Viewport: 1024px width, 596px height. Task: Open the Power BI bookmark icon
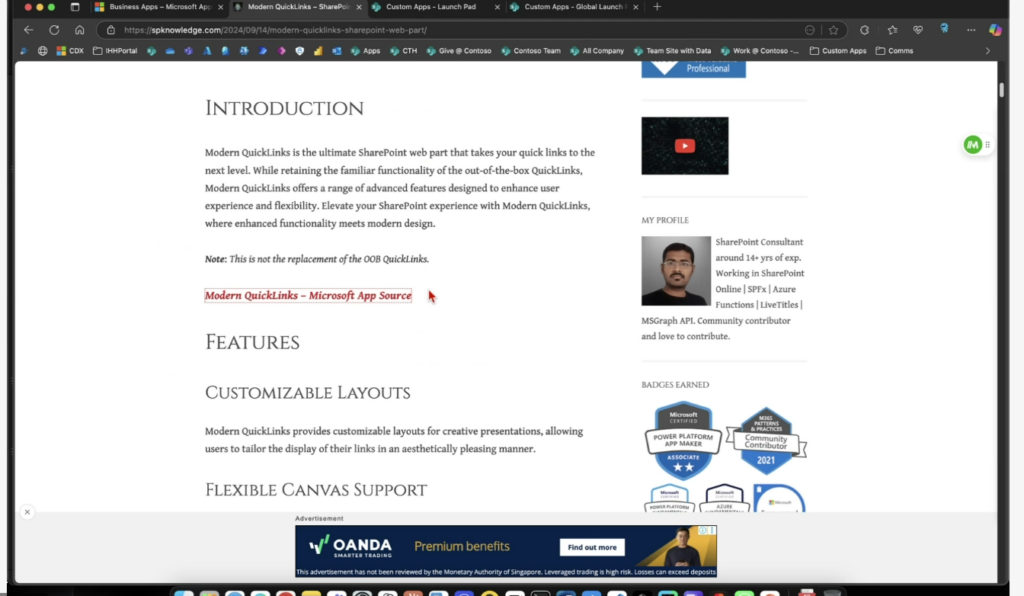pos(318,51)
